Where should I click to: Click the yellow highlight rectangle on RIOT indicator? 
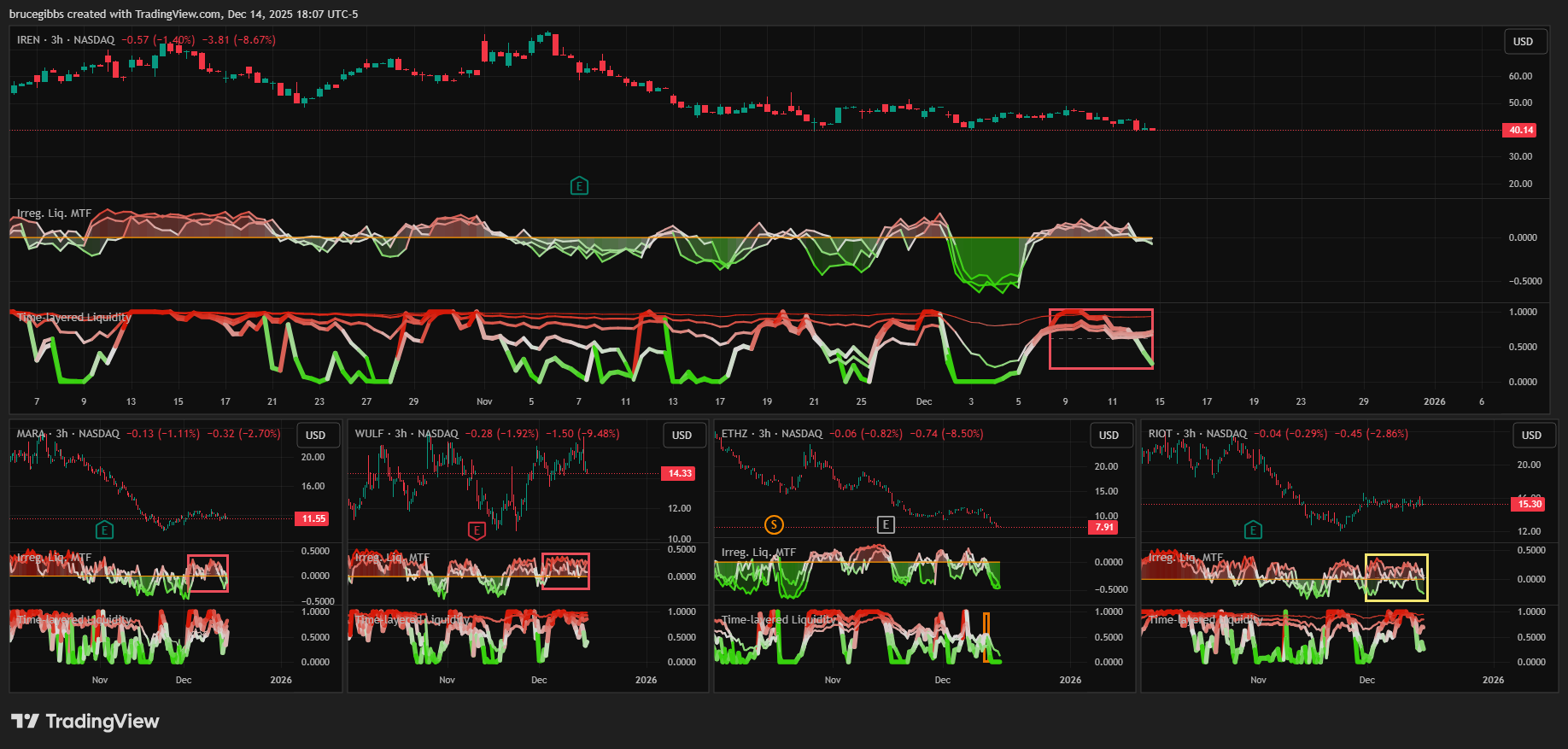click(1395, 556)
